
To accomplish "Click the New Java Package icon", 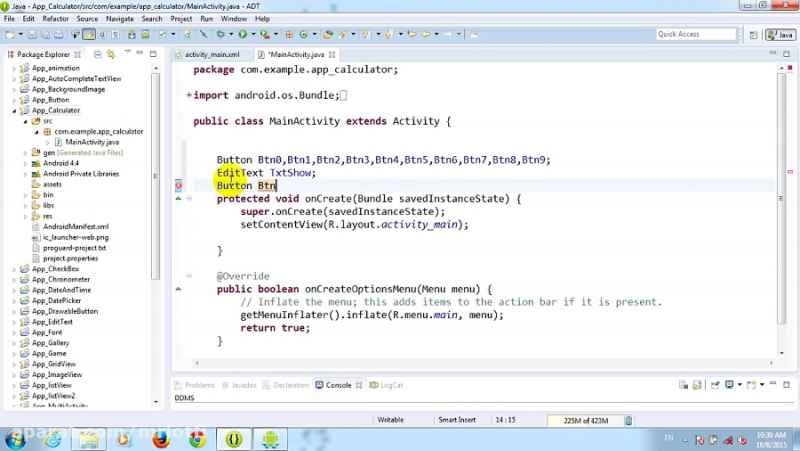I will pos(289,34).
